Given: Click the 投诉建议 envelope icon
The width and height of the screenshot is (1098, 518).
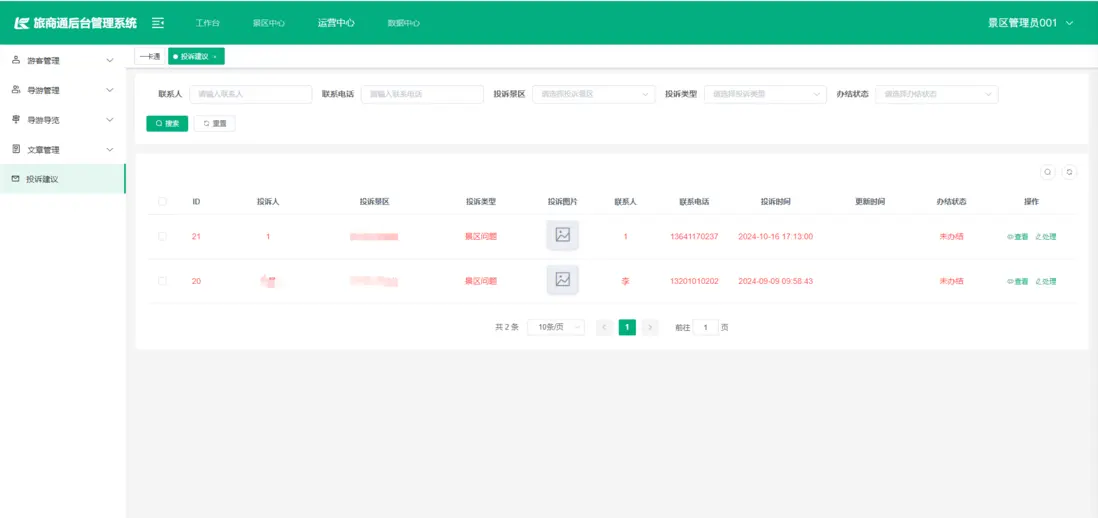Looking at the screenshot, I should [x=15, y=179].
